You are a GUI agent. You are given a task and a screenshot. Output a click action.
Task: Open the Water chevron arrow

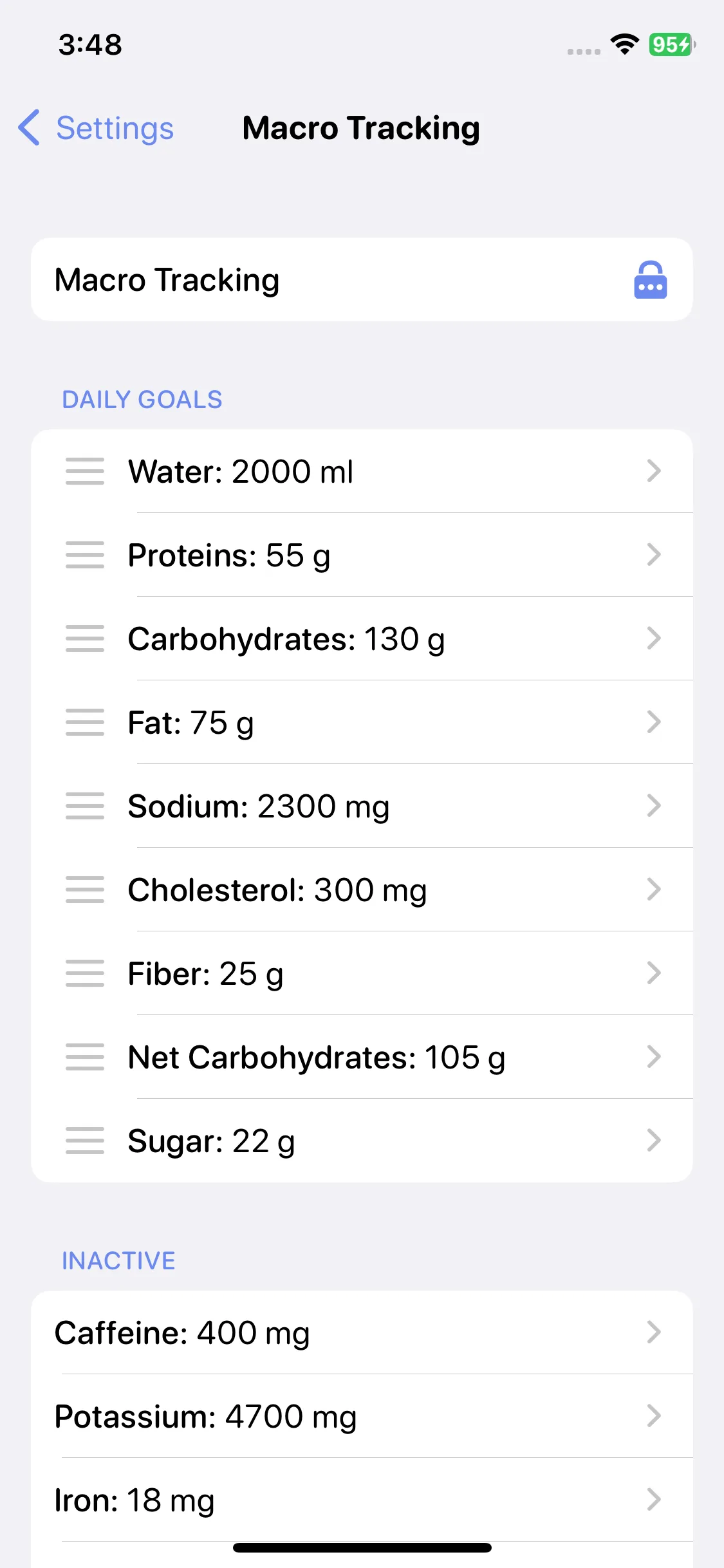654,471
